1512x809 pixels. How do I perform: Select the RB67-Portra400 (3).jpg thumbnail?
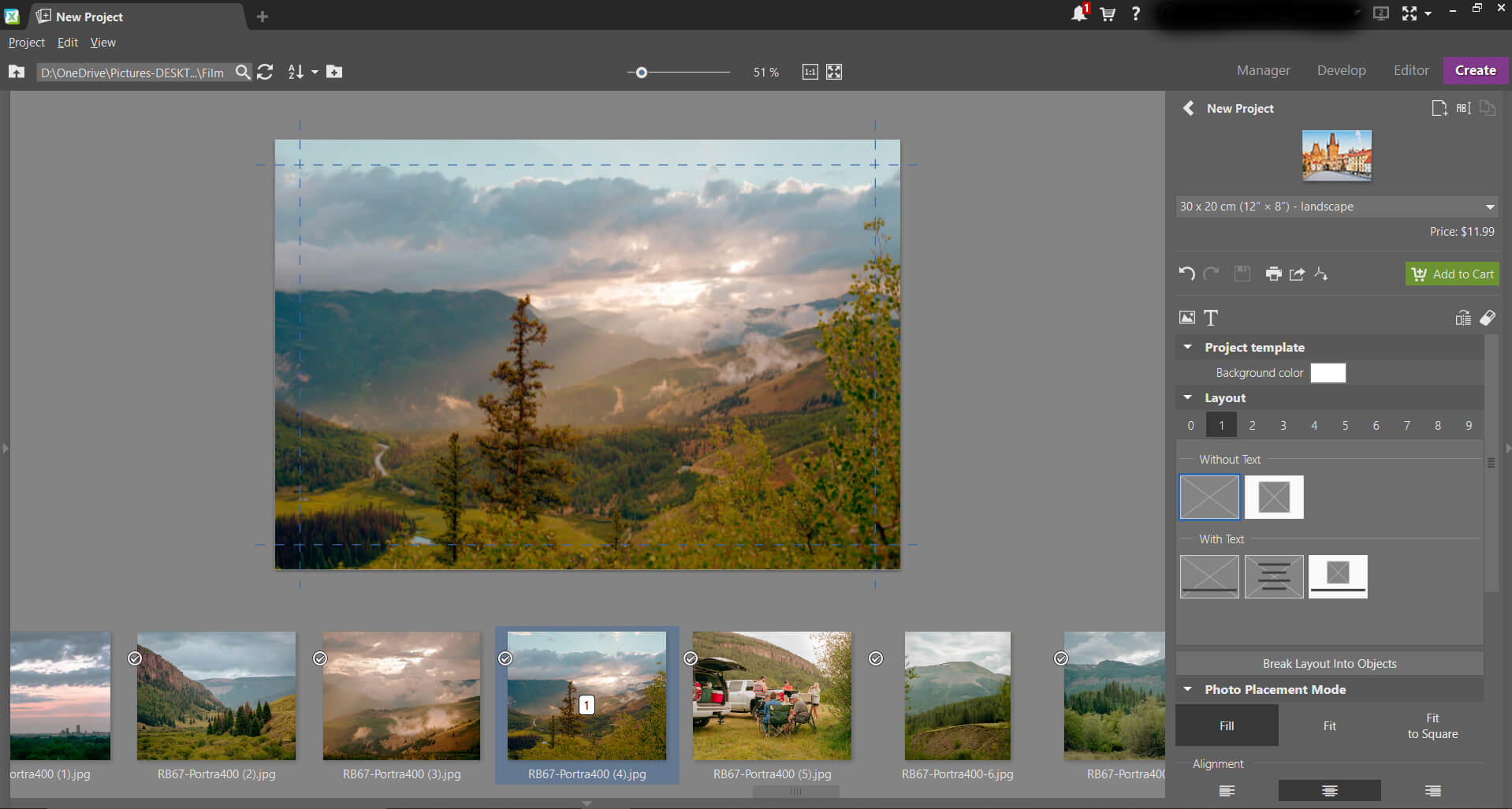(401, 695)
